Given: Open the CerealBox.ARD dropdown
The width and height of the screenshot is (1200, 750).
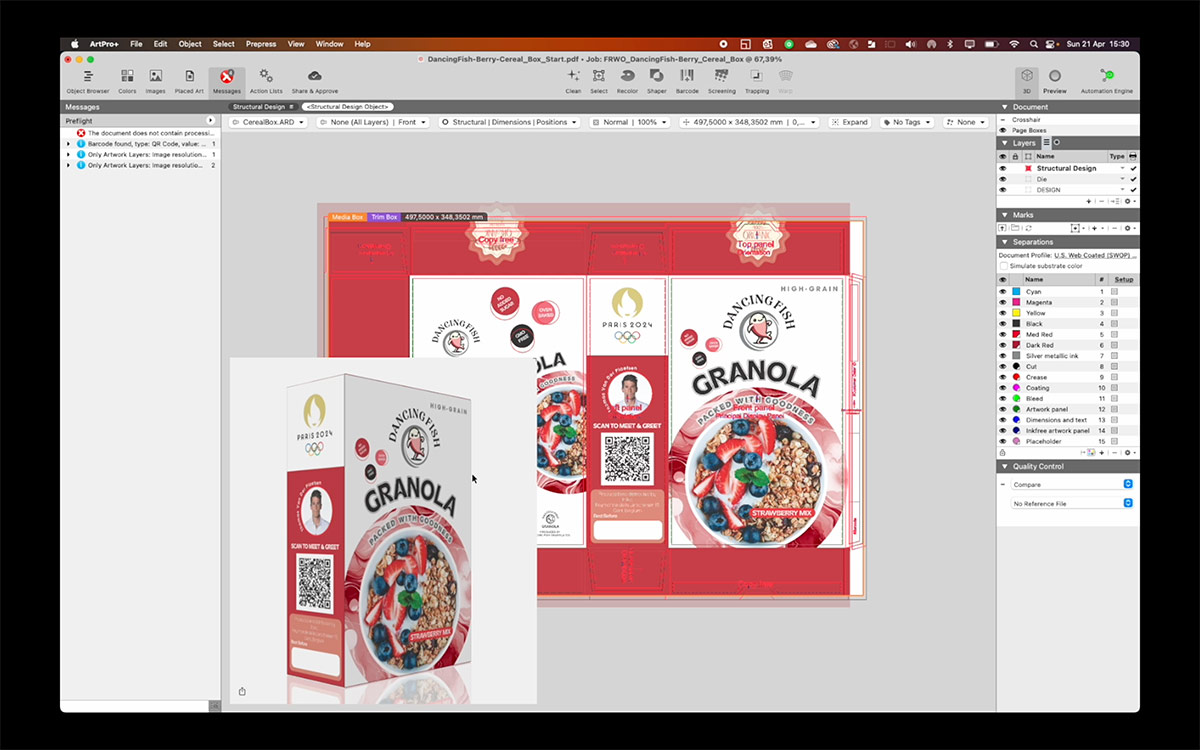Looking at the screenshot, I should pos(268,122).
